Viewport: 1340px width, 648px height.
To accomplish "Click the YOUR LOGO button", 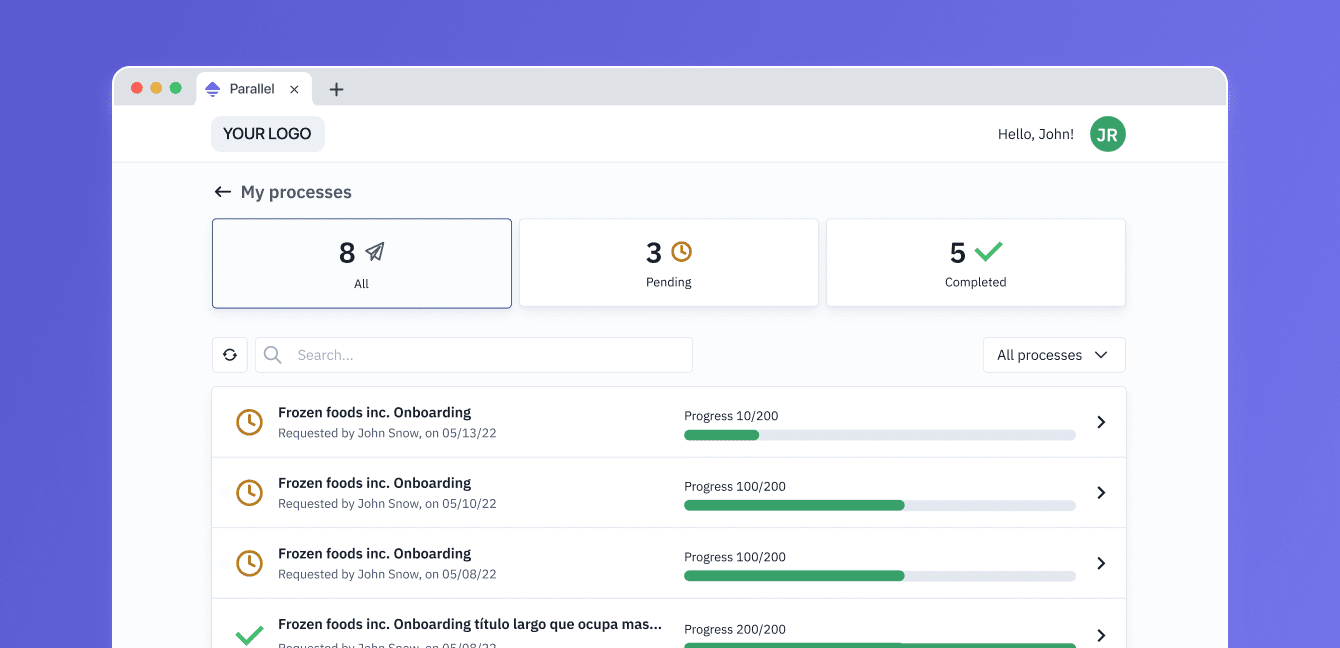I will click(x=268, y=134).
